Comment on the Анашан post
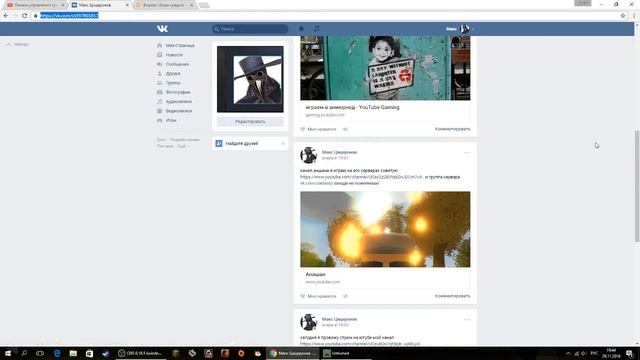This screenshot has height=360, width=640. (452, 296)
